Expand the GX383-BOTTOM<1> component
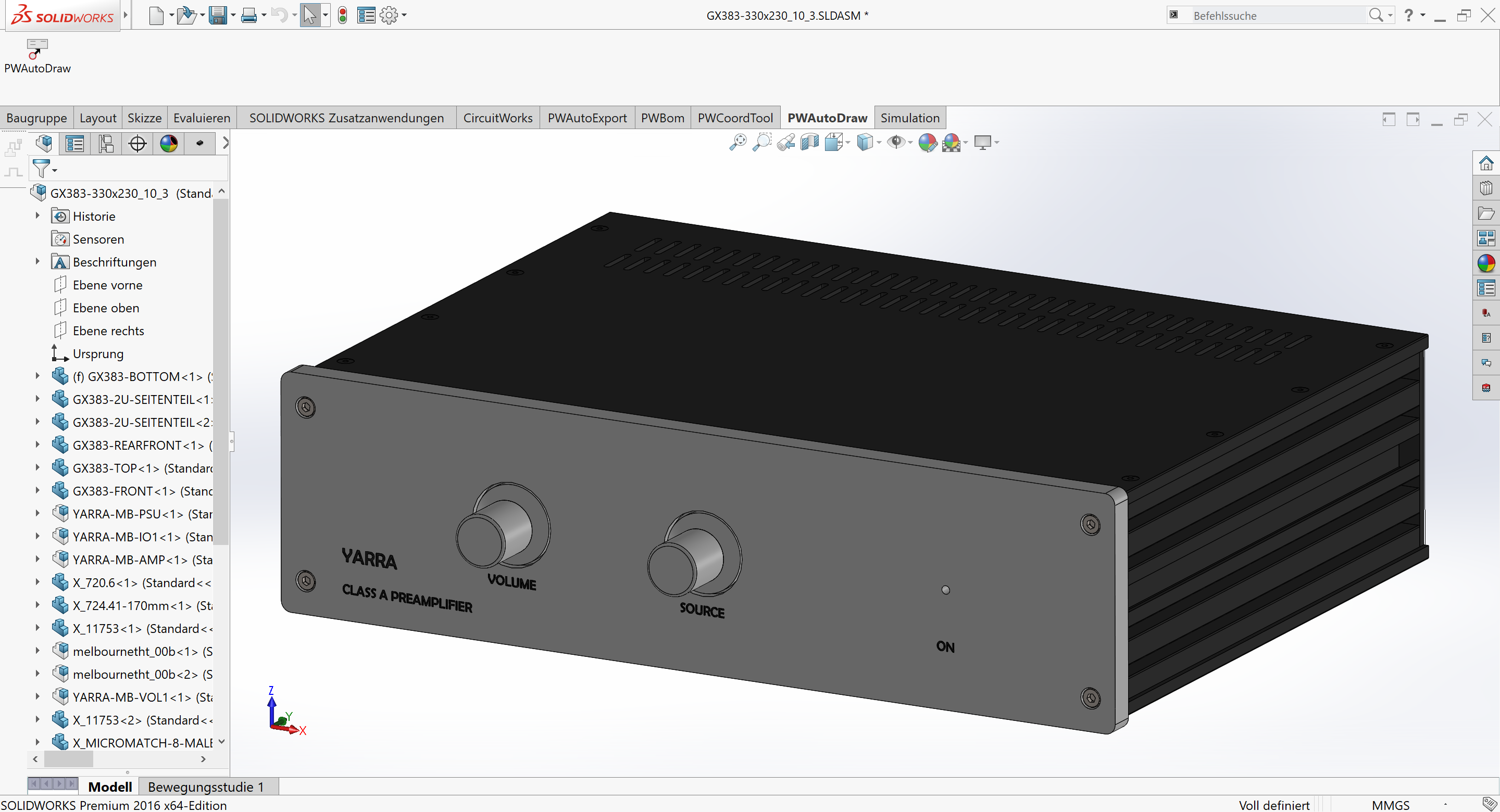 38,376
